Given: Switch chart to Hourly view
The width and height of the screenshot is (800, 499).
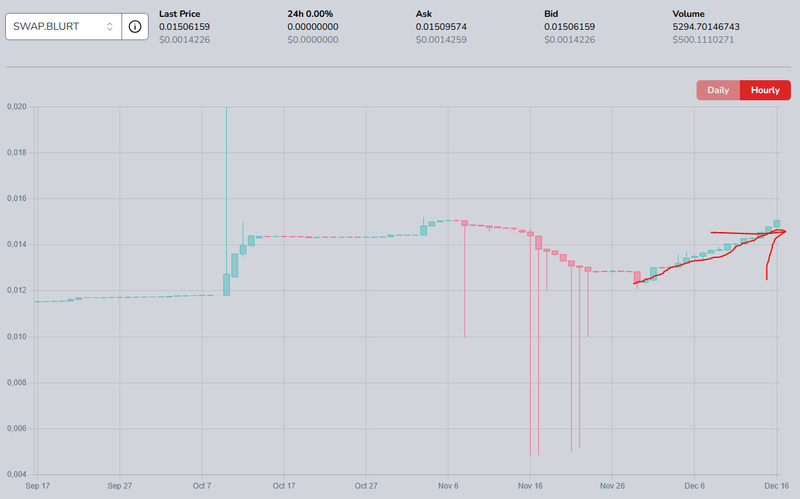Looking at the screenshot, I should (x=765, y=90).
